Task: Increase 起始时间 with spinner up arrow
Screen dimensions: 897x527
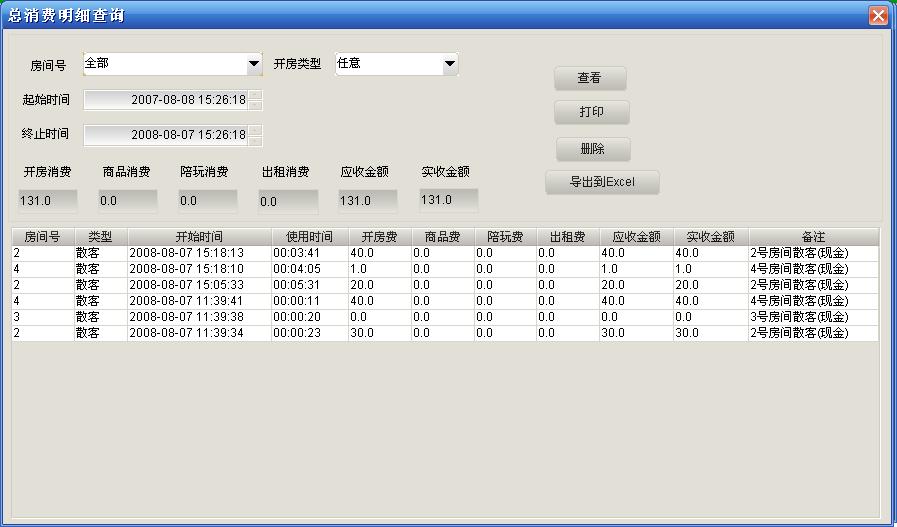Action: click(x=256, y=95)
